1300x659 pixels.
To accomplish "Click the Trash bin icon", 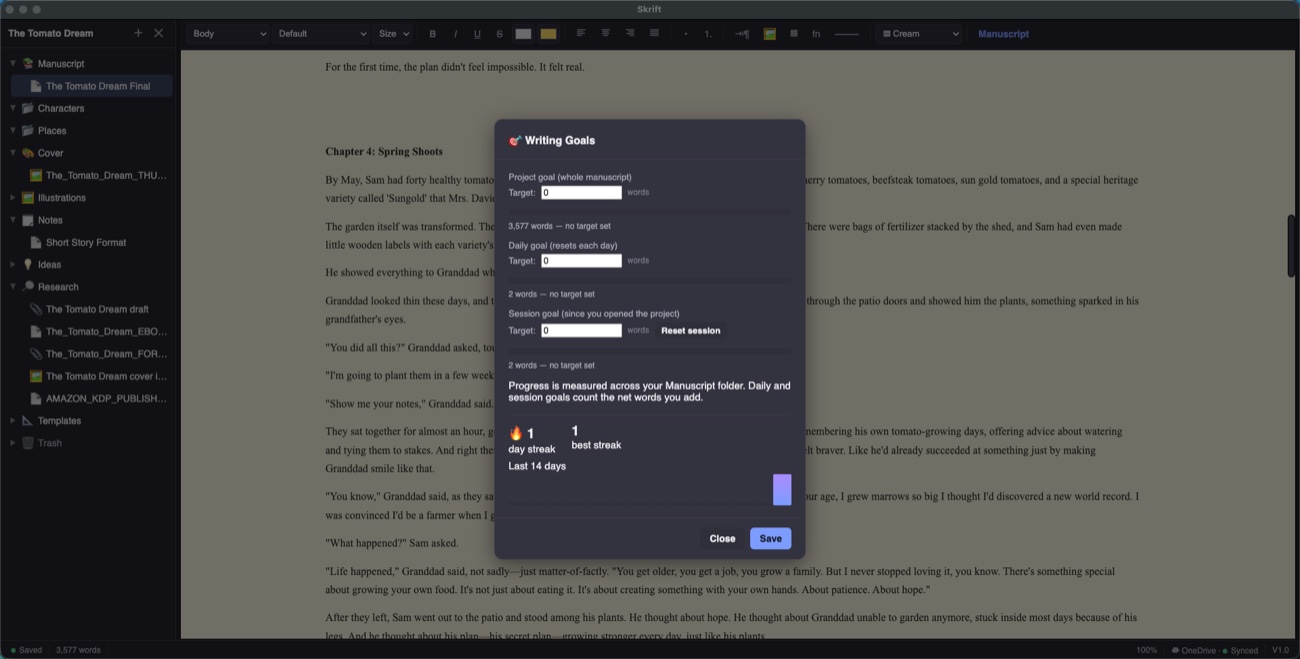I will (28, 443).
